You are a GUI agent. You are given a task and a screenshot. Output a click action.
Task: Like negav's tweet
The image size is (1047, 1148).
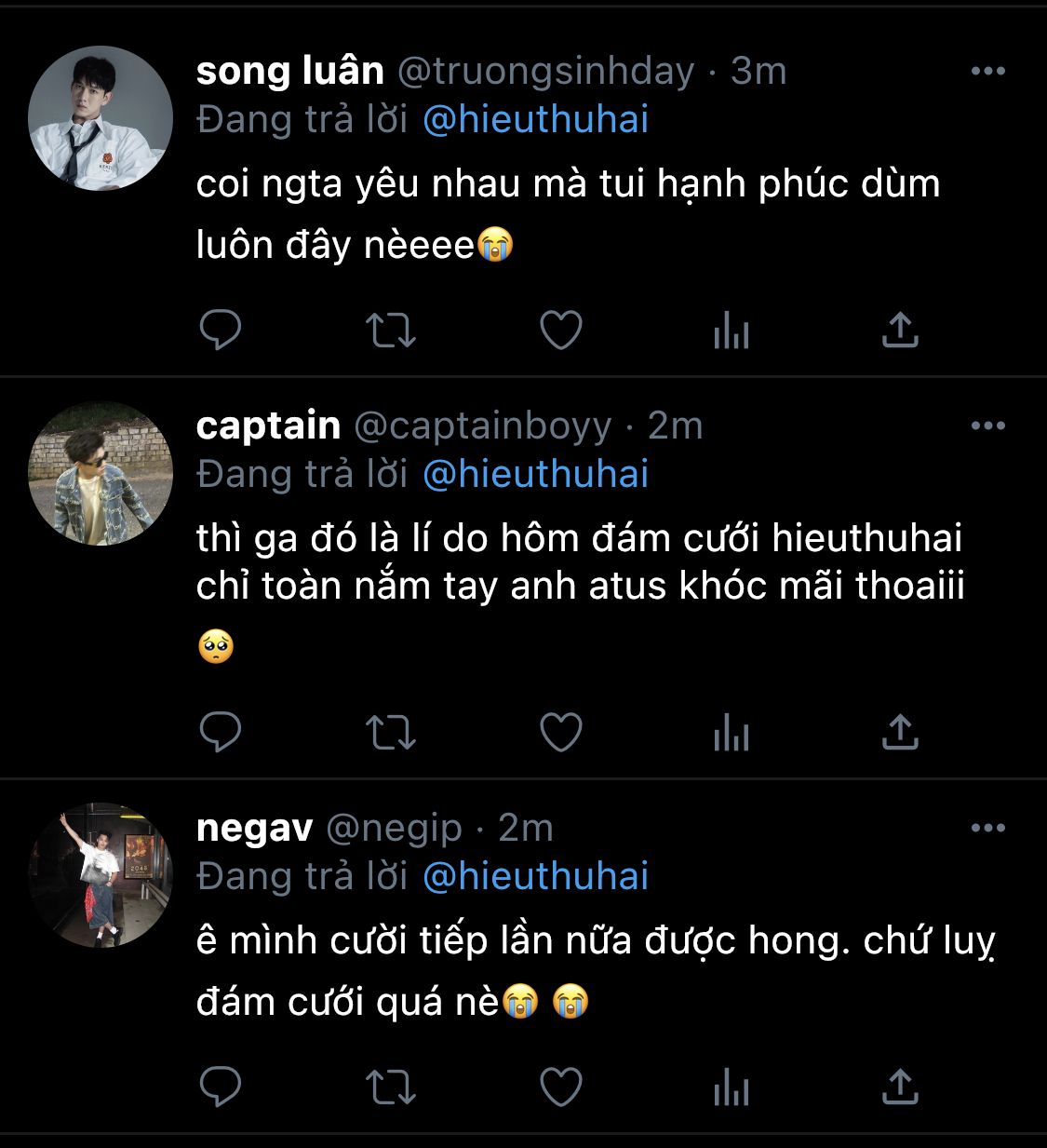coord(561,1086)
